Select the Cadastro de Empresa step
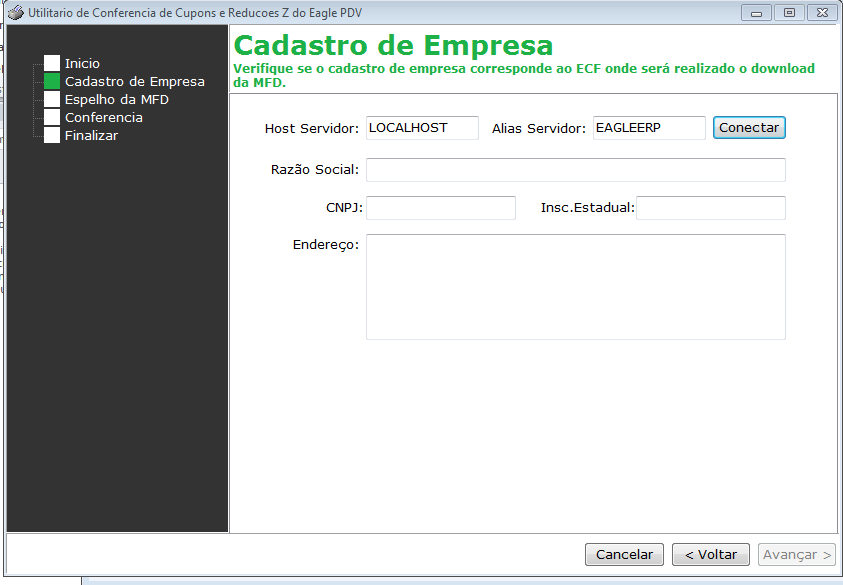The height and width of the screenshot is (585, 843). point(134,82)
